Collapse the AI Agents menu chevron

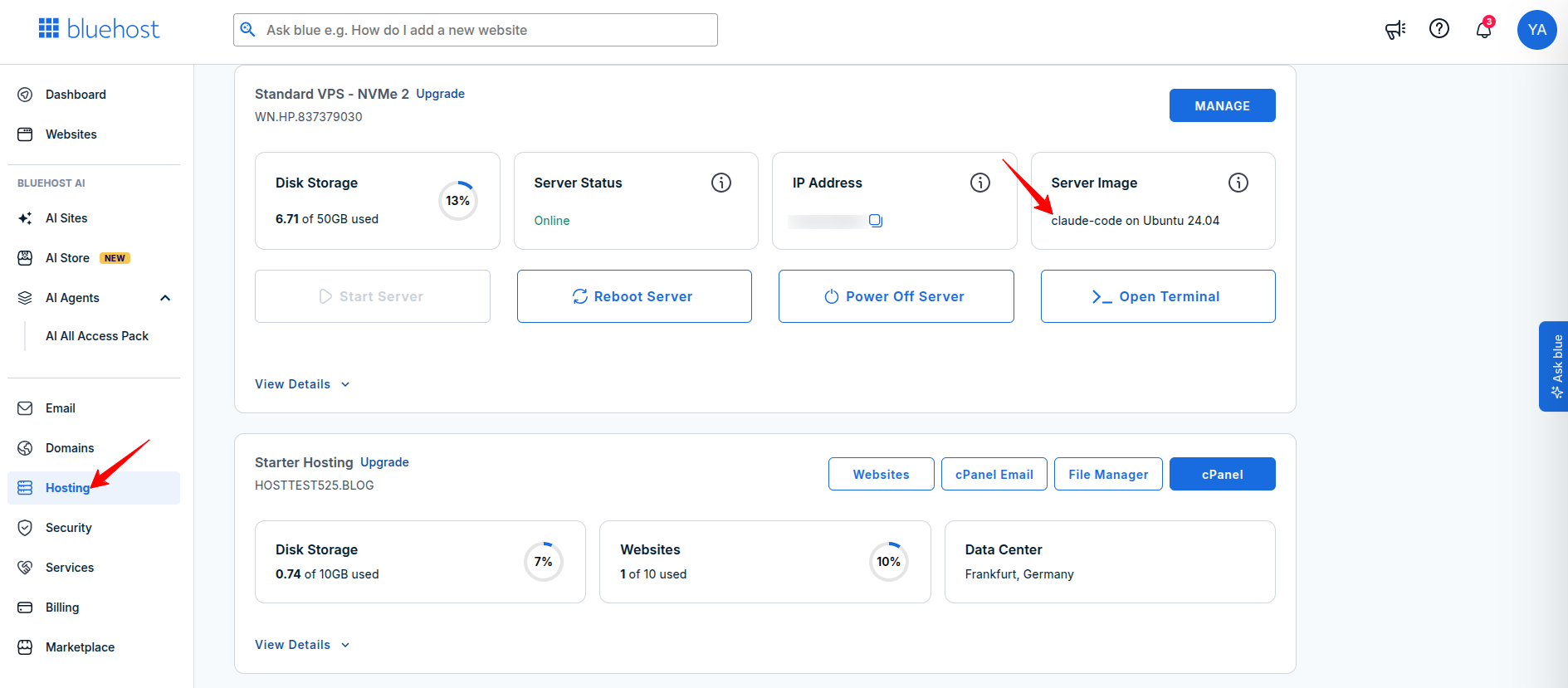[165, 298]
